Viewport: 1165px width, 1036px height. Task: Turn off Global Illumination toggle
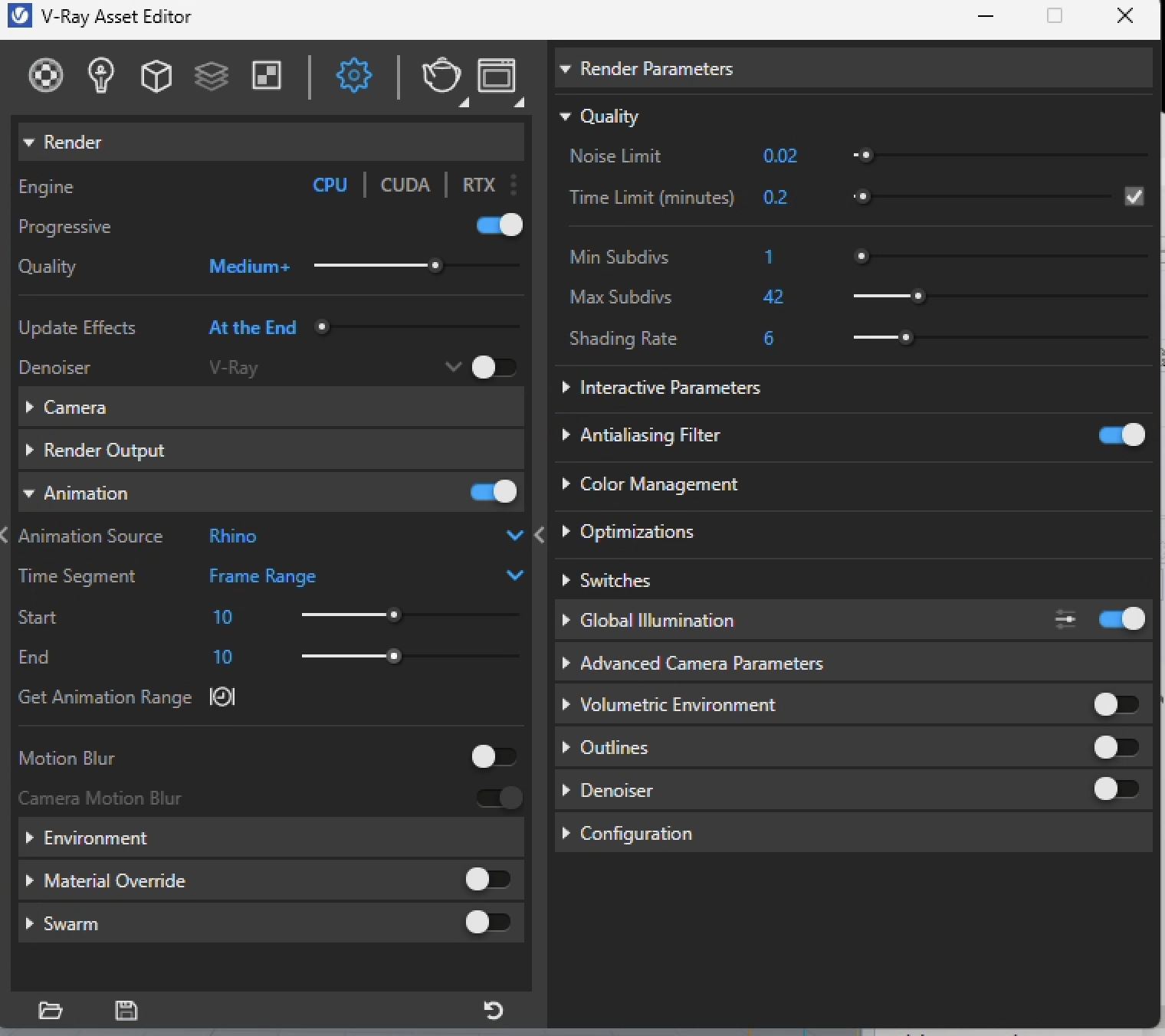click(1122, 619)
